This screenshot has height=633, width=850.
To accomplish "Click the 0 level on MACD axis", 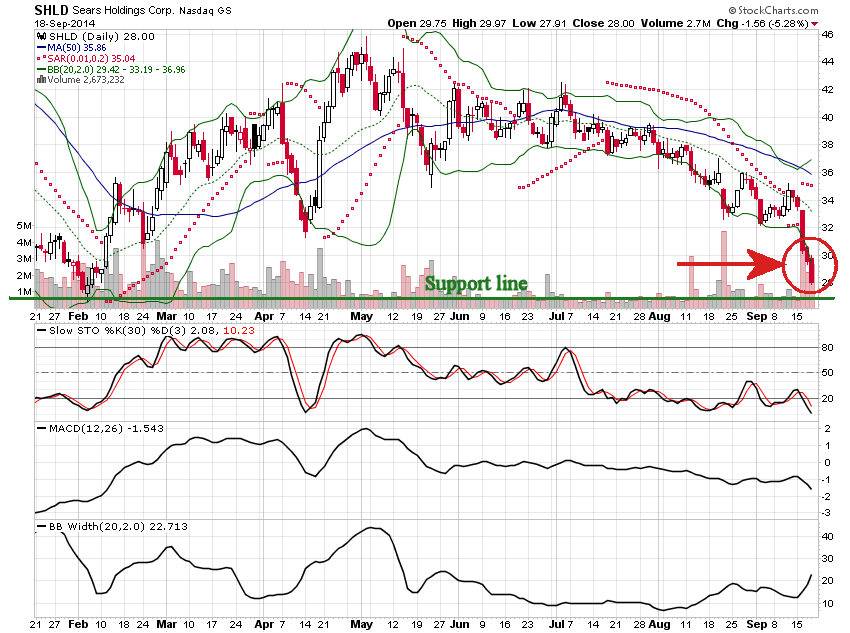I will pos(827,462).
